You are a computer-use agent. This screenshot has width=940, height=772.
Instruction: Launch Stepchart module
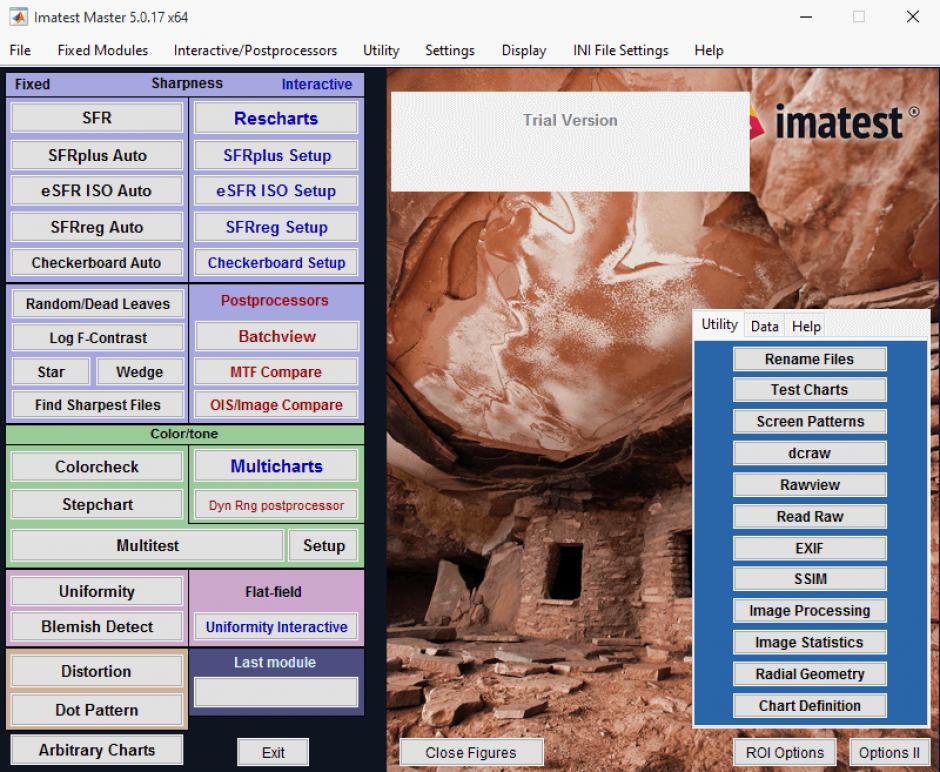pyautogui.click(x=97, y=504)
